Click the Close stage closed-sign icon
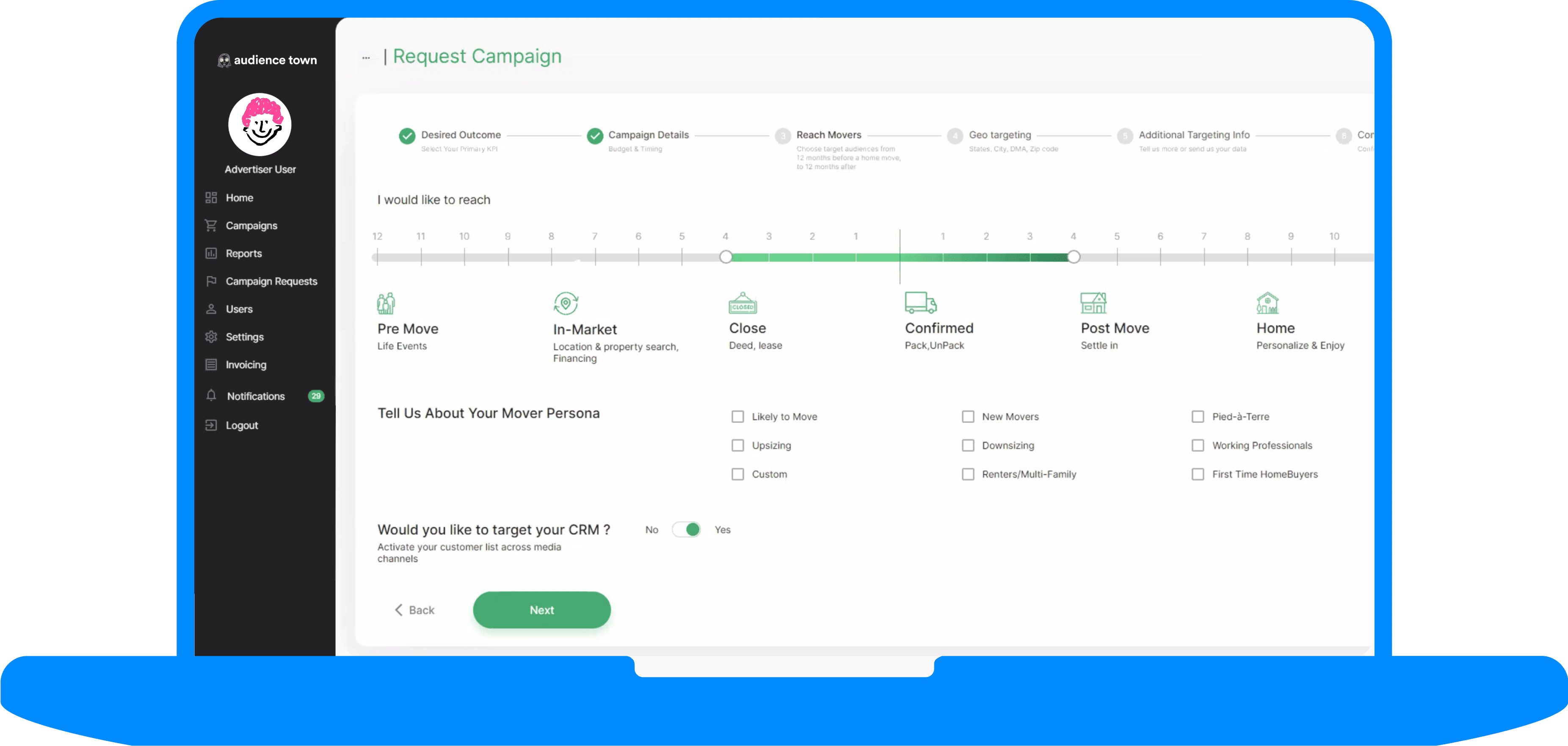 tap(743, 303)
